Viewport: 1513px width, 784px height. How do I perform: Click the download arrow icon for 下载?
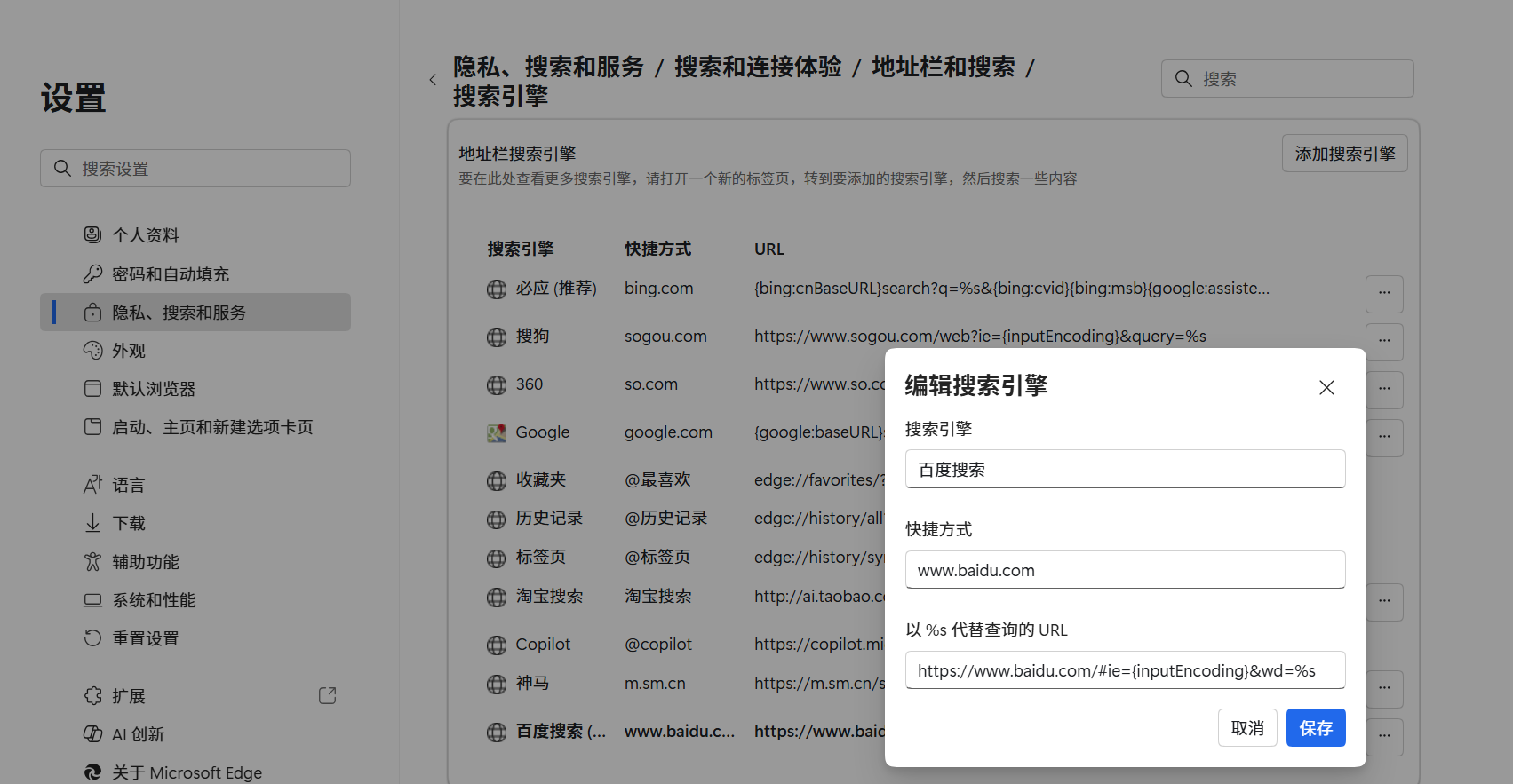tap(92, 523)
